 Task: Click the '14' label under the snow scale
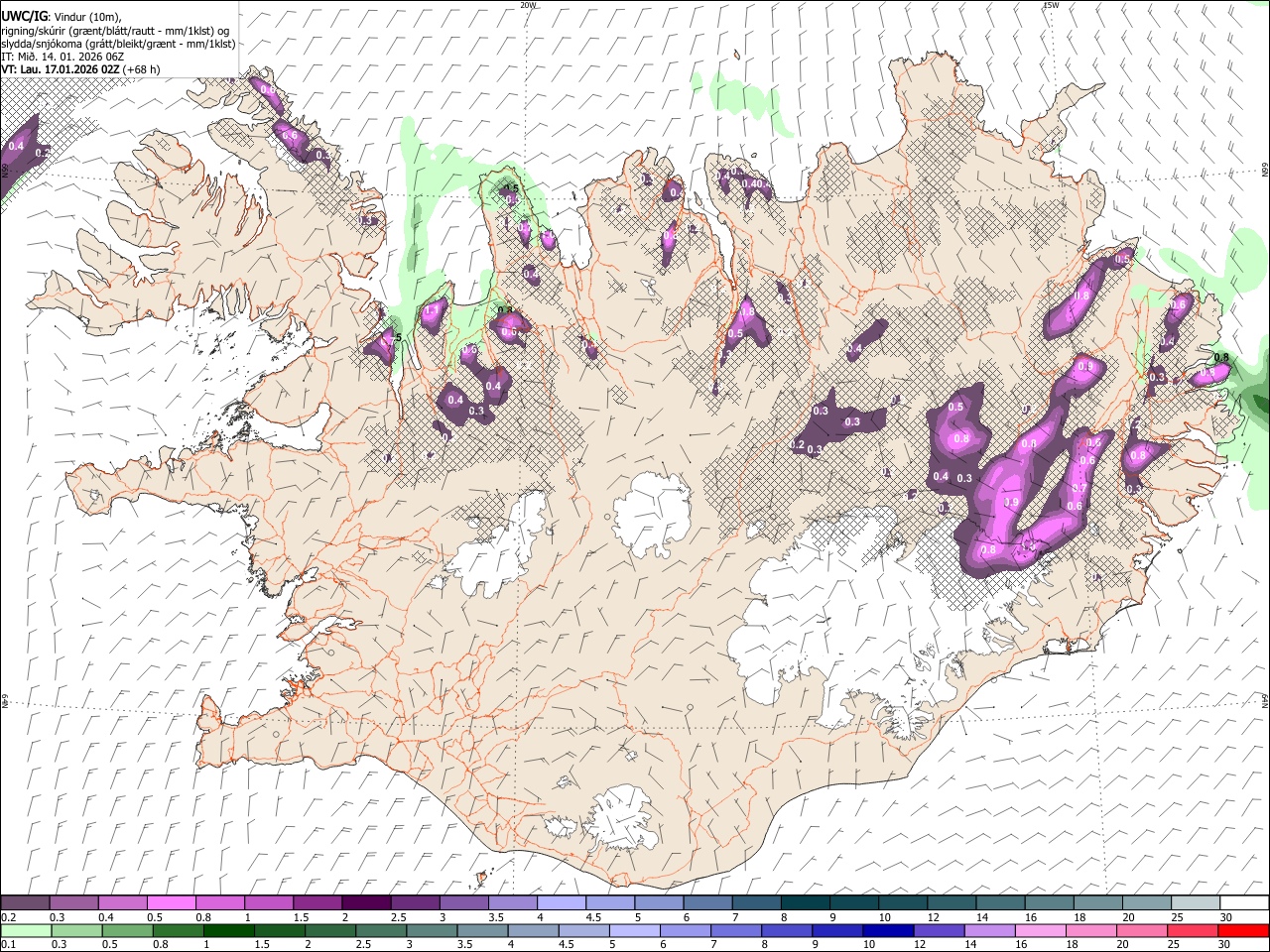pyautogui.click(x=982, y=917)
